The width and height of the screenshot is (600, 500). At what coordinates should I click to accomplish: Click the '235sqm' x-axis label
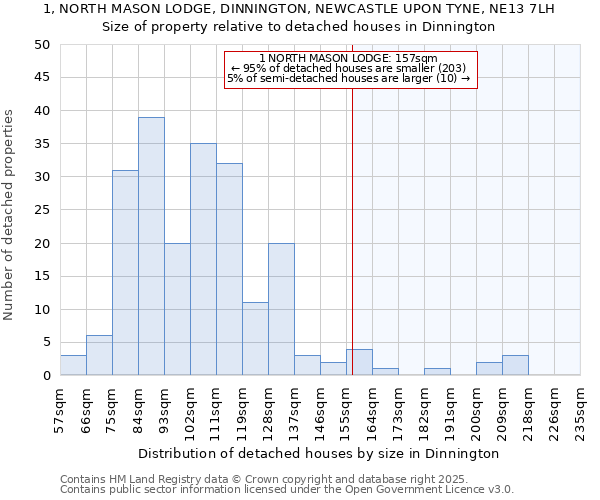tap(579, 414)
